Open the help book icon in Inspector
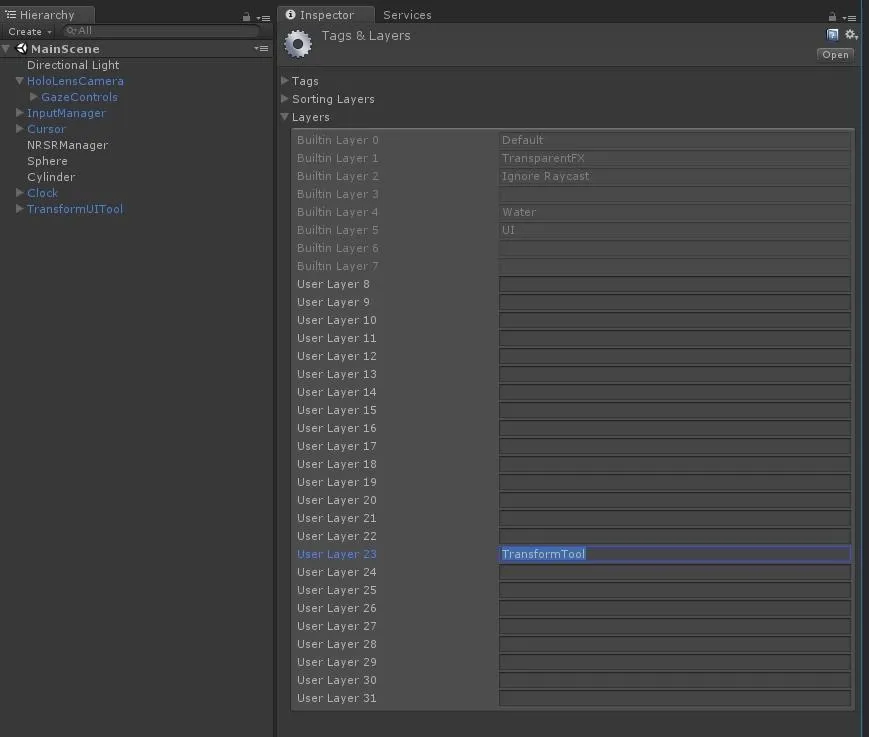 832,35
